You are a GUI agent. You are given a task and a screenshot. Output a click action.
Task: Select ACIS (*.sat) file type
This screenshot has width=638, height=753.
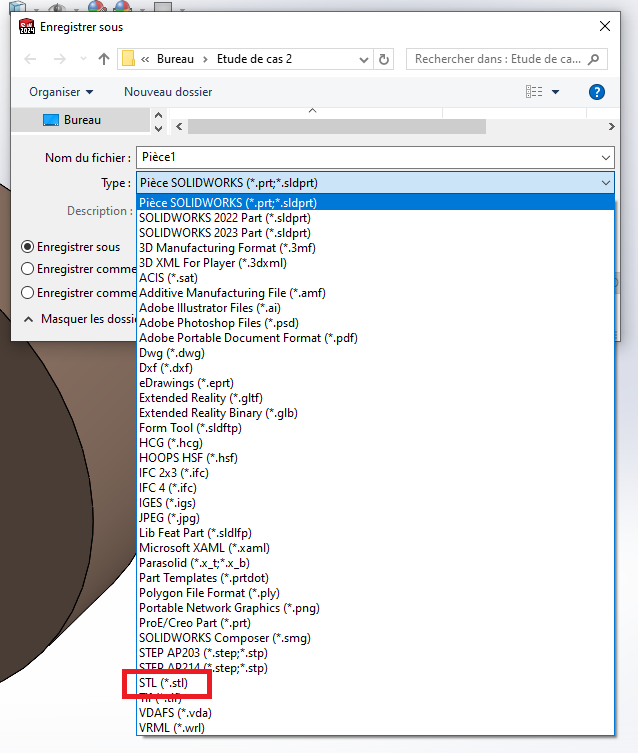[x=375, y=278]
